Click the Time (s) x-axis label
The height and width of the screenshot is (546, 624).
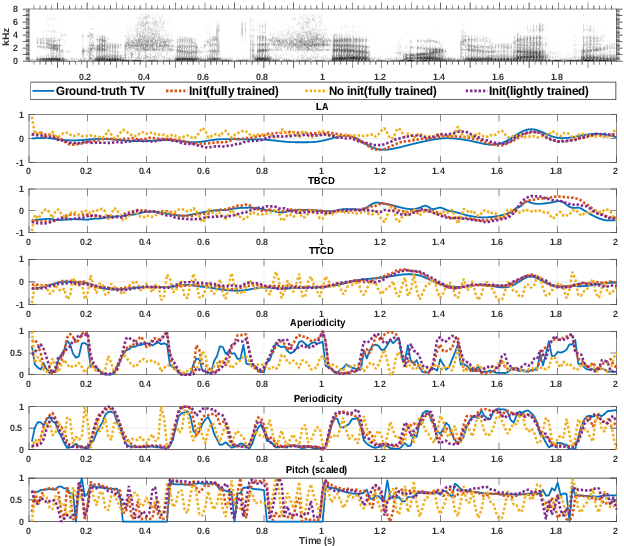(322, 540)
